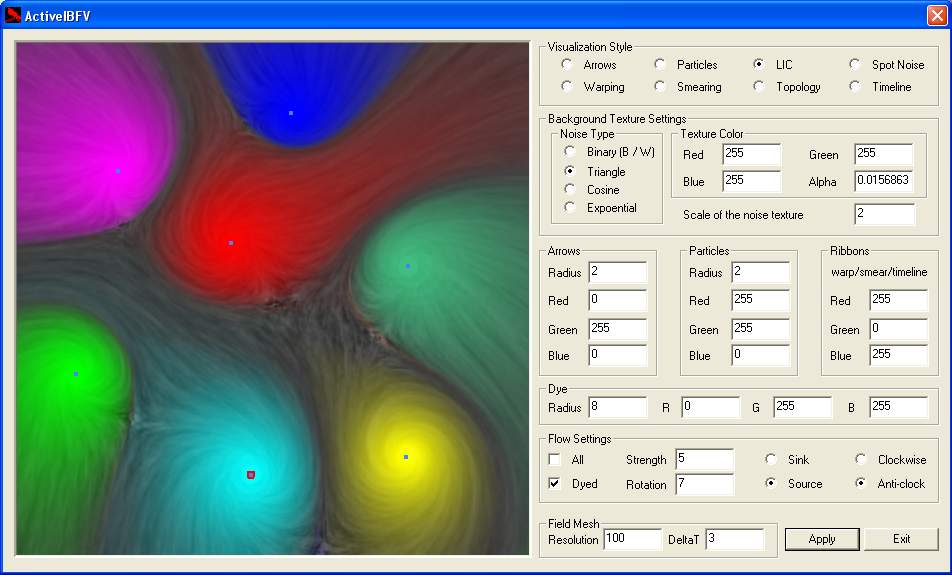Enable the All flow settings checkbox
The image size is (952, 575).
click(555, 460)
